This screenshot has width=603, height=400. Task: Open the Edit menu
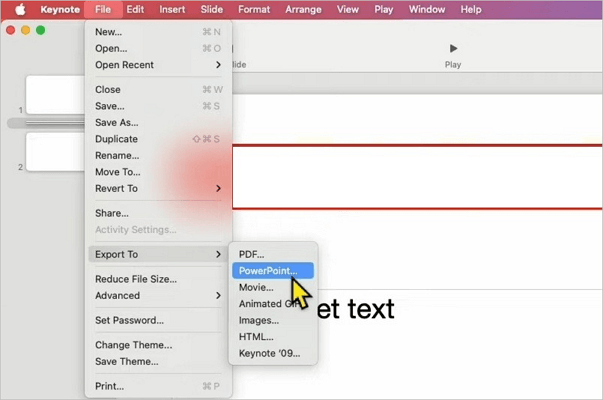pos(135,9)
